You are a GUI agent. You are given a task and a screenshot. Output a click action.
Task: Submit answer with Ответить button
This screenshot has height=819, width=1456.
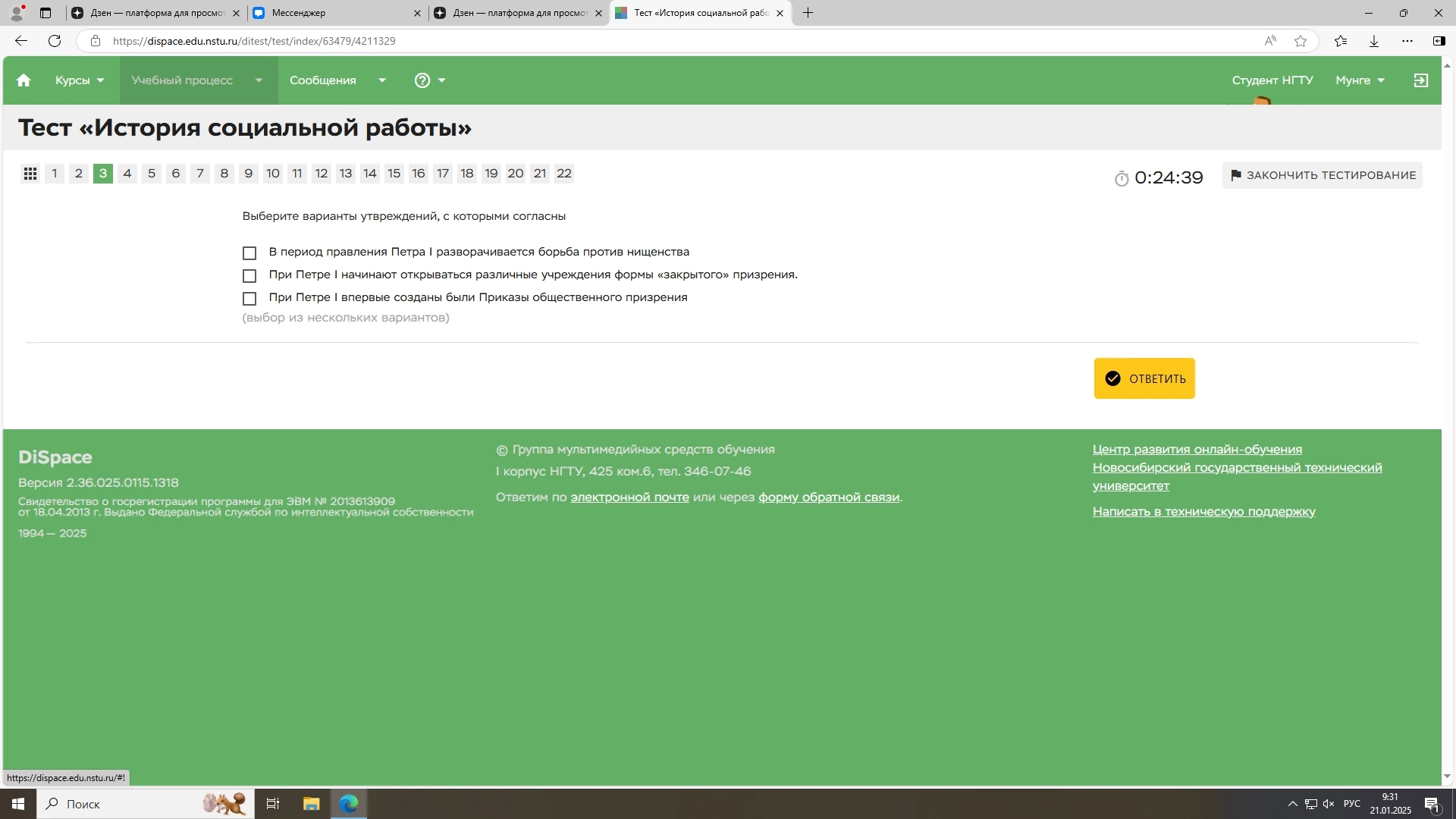(x=1144, y=378)
